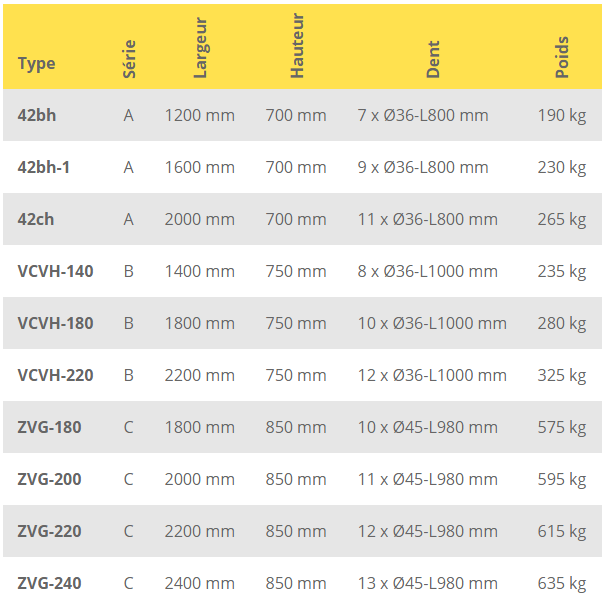Image resolution: width=607 pixels, height=614 pixels.
Task: Click the VCVH-140 type name
Action: (56, 272)
